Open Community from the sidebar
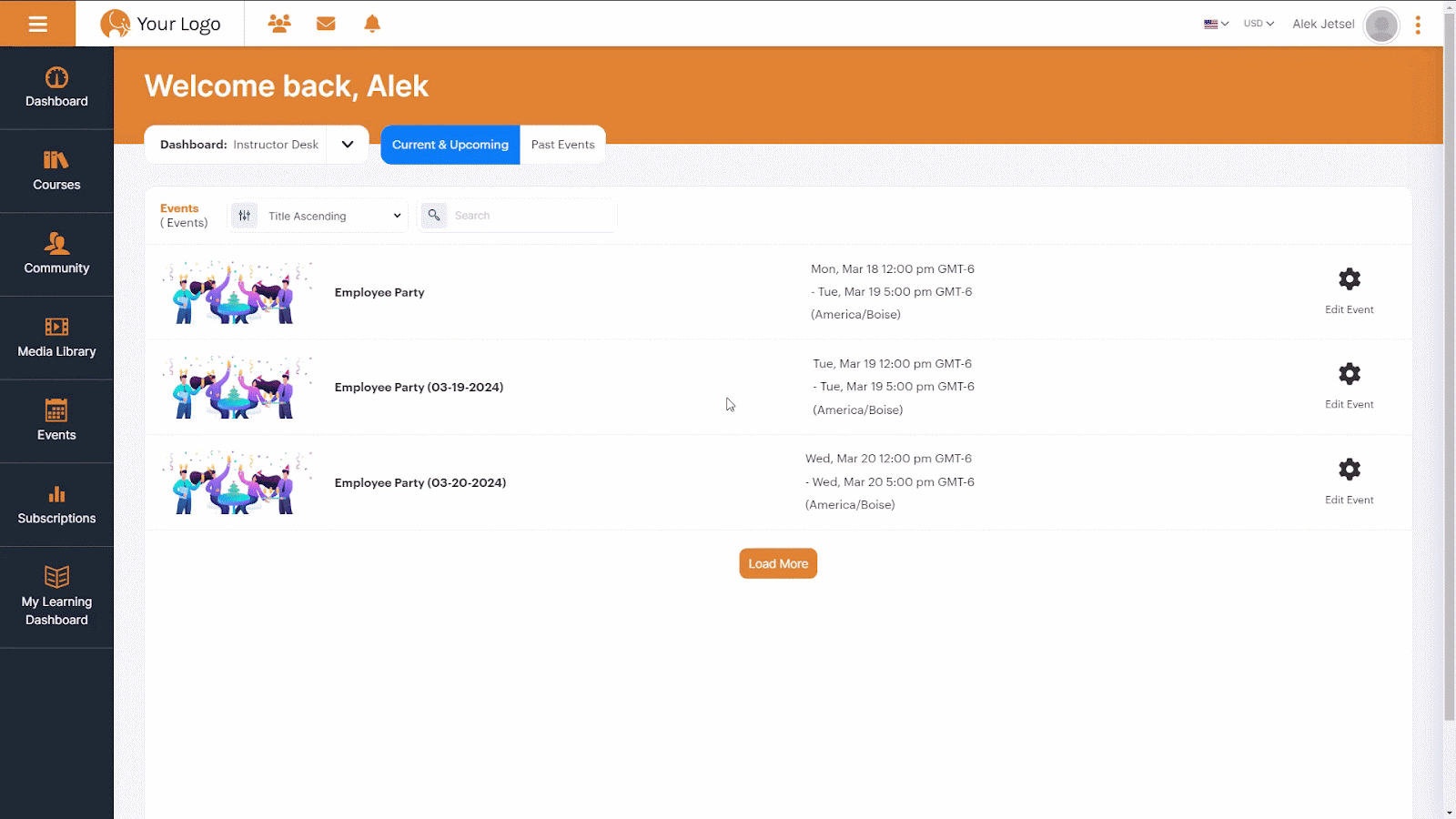Viewport: 1456px width, 819px height. 56,254
